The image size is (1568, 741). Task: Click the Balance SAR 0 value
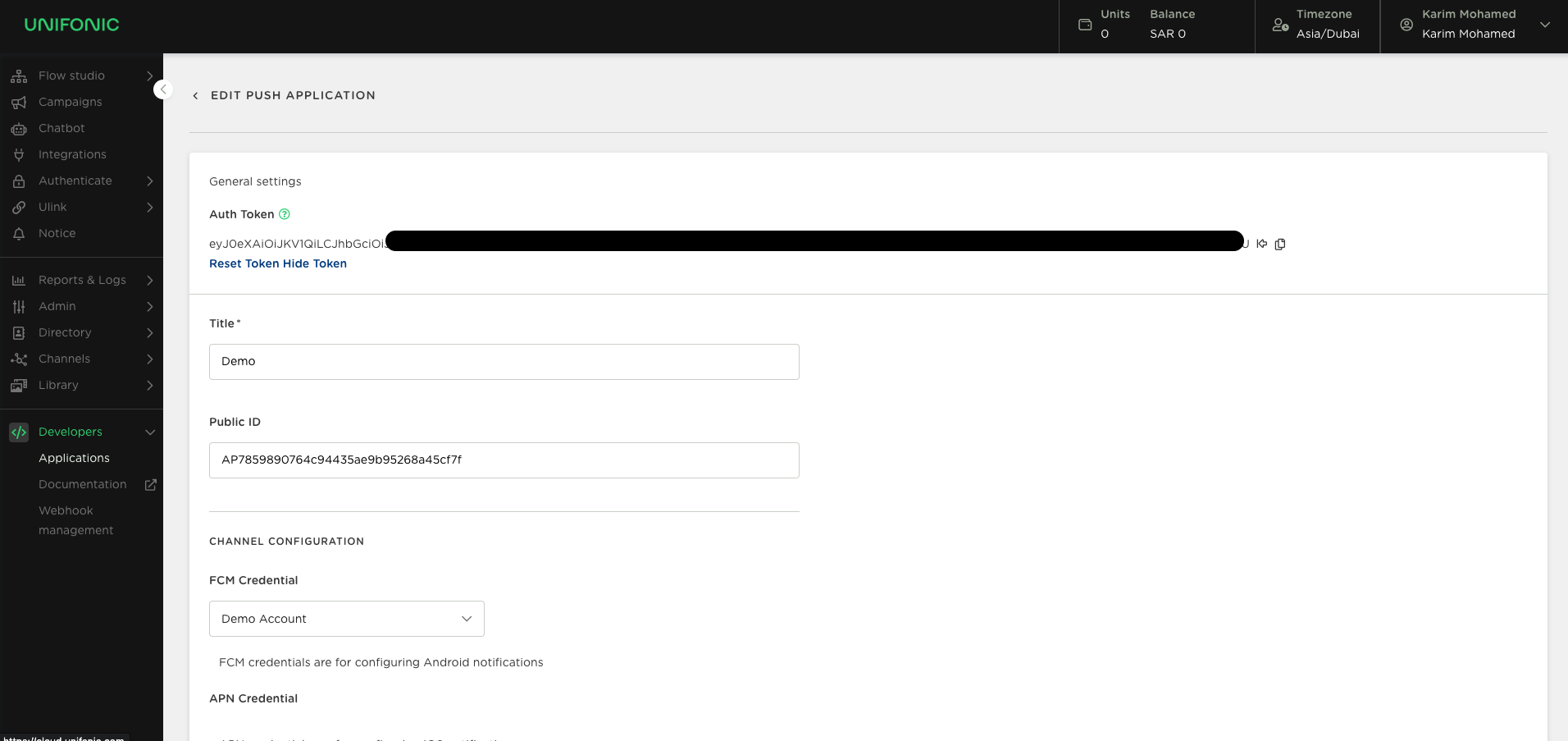click(x=1168, y=34)
